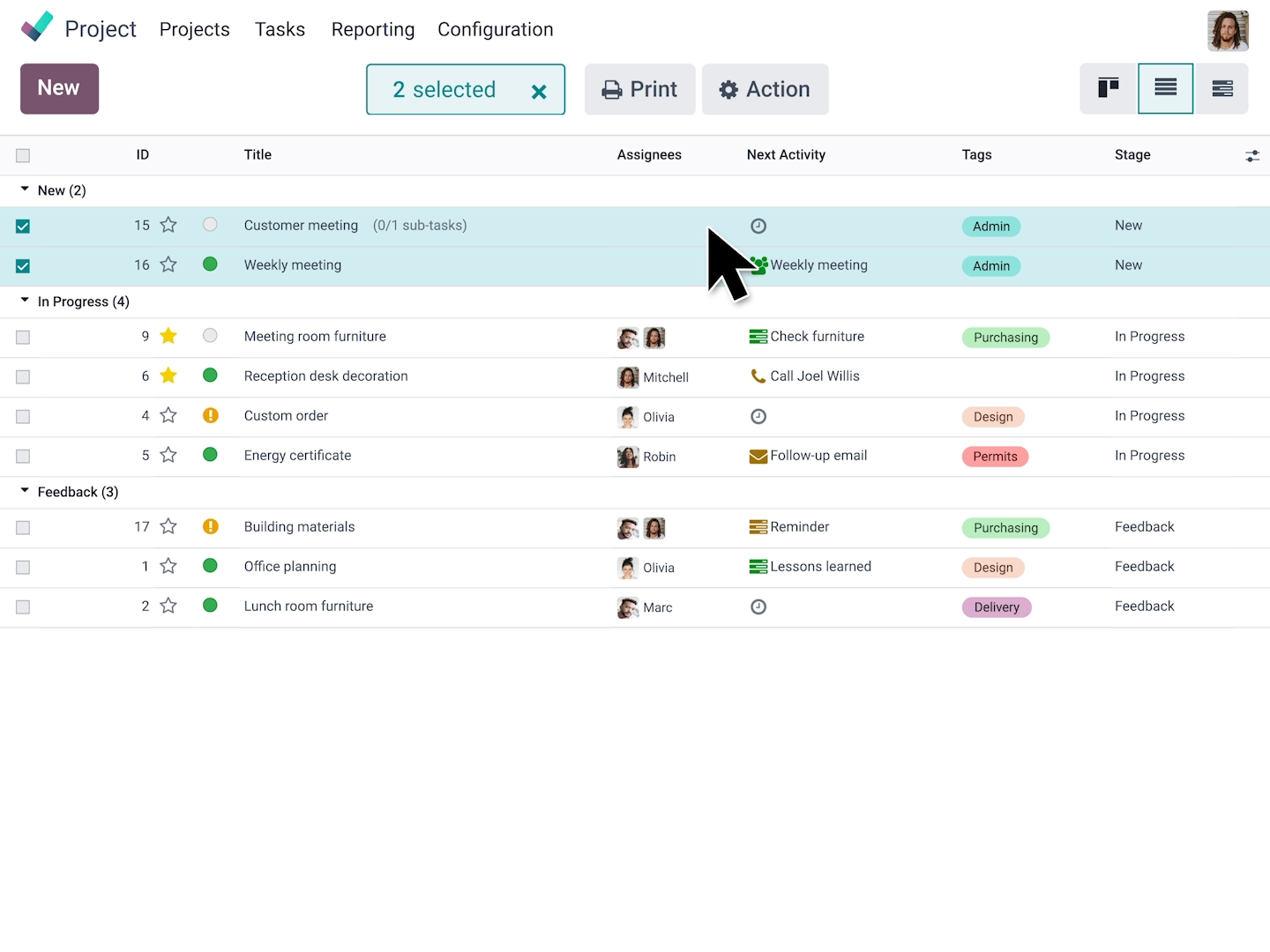Viewport: 1270px width, 952px height.
Task: Open the Follow-up email envelope icon
Action: [x=758, y=456]
